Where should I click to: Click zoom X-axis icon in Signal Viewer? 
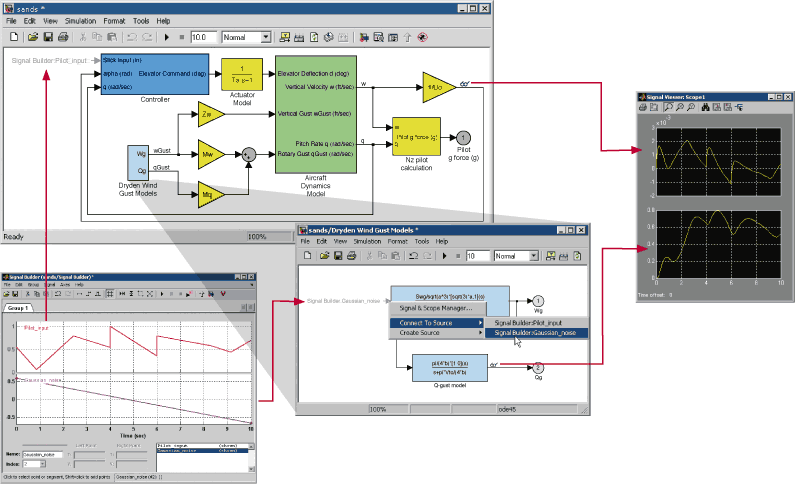coord(680,107)
